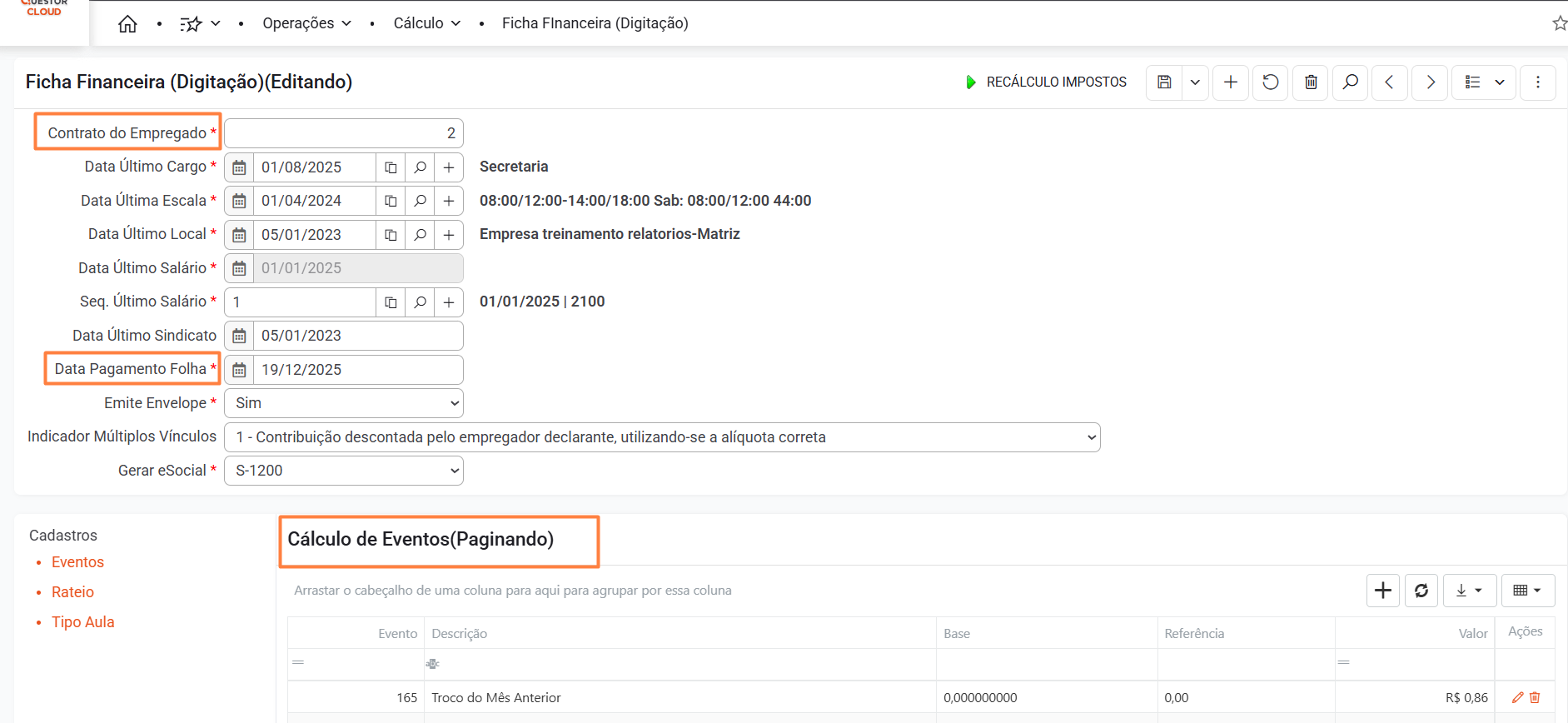Edit the Troco do Mês Anterior row
The height and width of the screenshot is (723, 1568).
tap(1517, 697)
